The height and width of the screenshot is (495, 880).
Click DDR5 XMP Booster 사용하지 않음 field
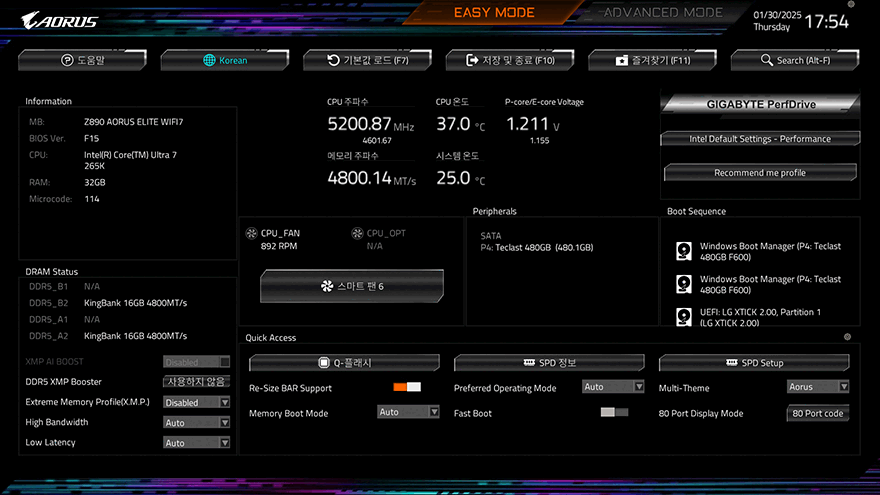point(196,382)
